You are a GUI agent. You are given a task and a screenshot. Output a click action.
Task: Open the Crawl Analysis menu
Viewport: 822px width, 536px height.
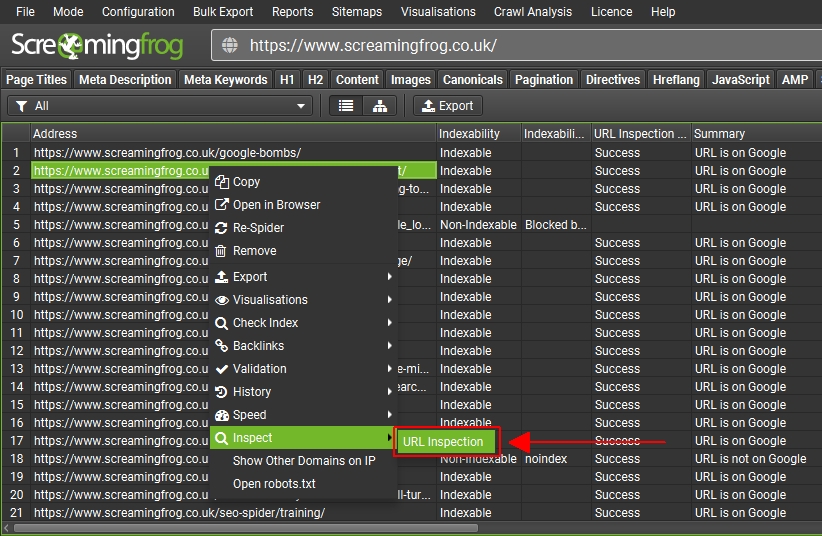[533, 12]
